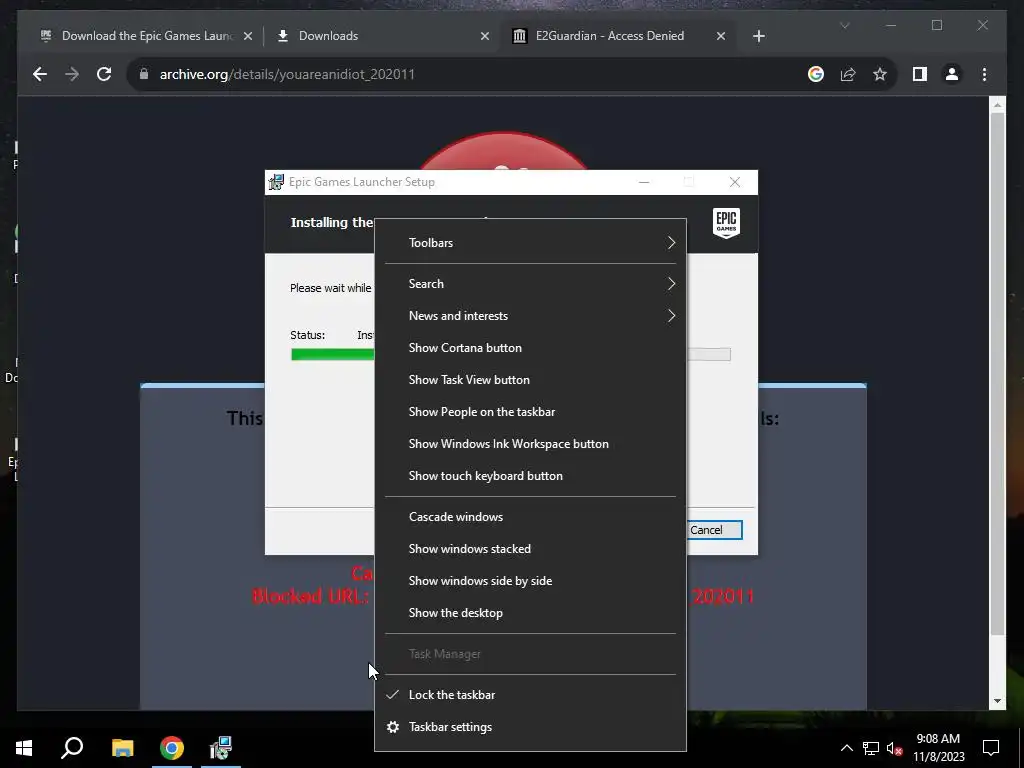Open File Explorer from the taskbar
1024x768 pixels.
click(122, 748)
